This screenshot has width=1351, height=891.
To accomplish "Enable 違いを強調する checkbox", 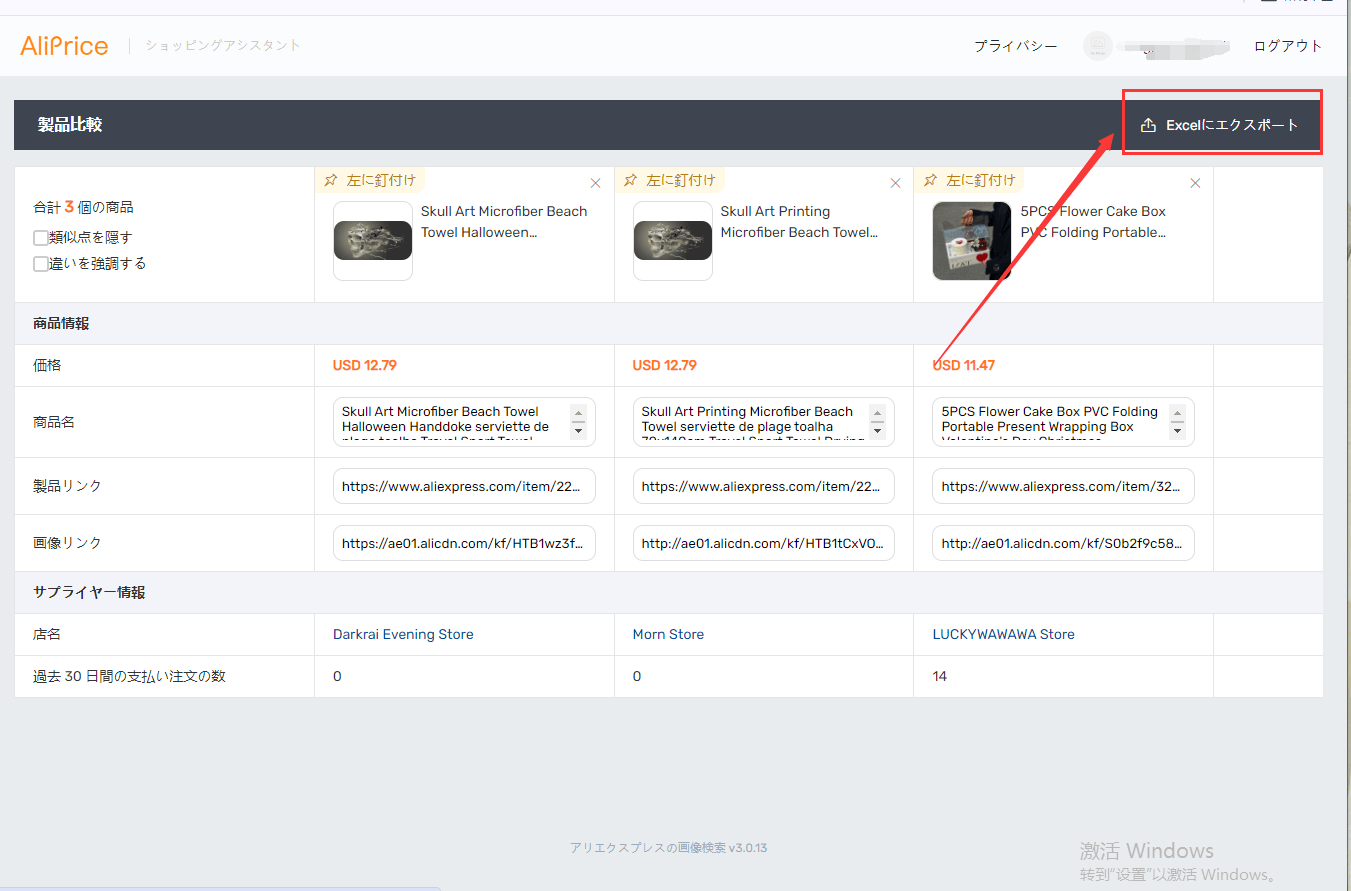I will pyautogui.click(x=41, y=264).
